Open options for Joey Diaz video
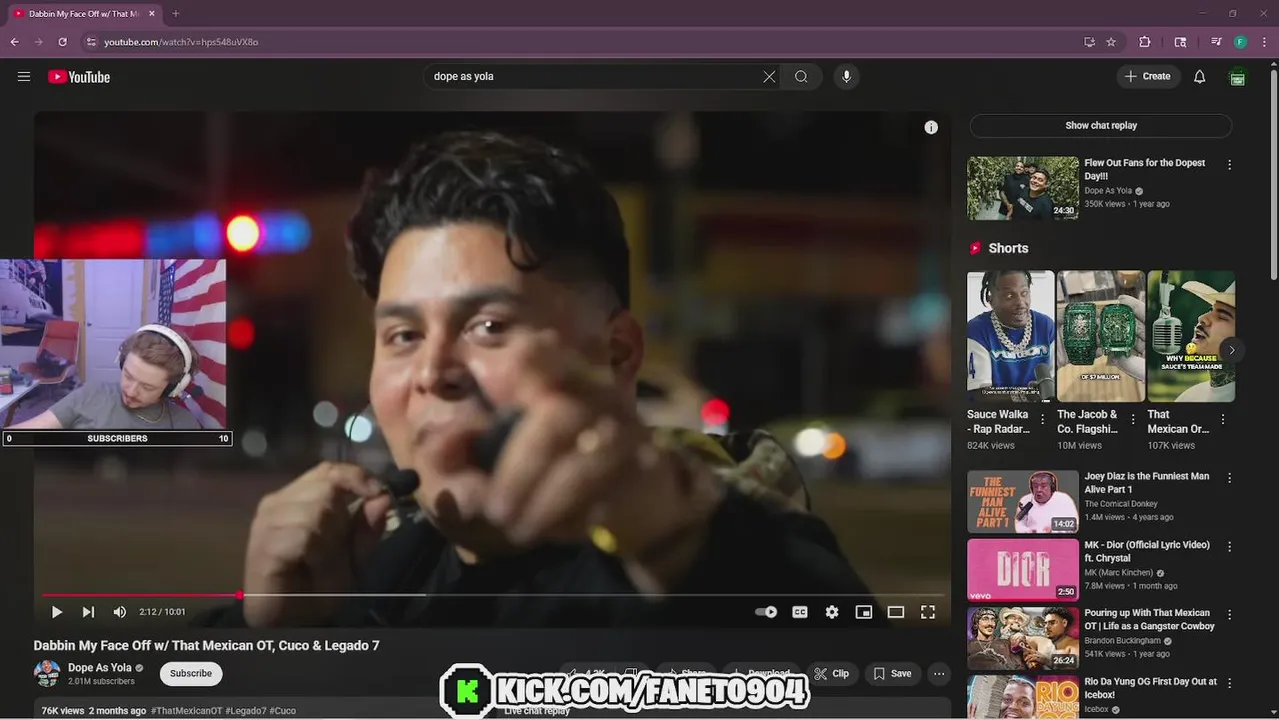The image size is (1279, 720). [1229, 478]
